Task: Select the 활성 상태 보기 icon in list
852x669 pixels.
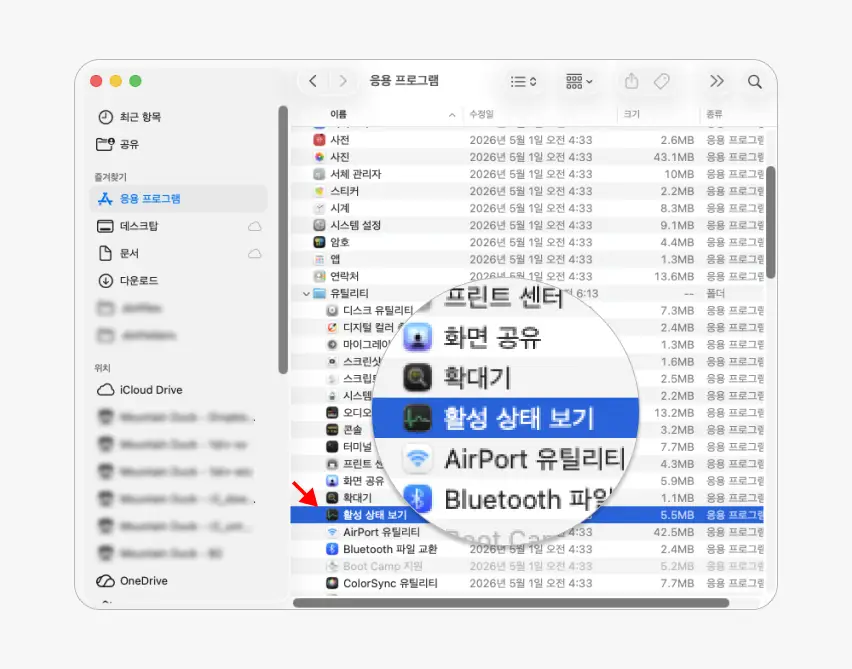Action: (x=332, y=515)
